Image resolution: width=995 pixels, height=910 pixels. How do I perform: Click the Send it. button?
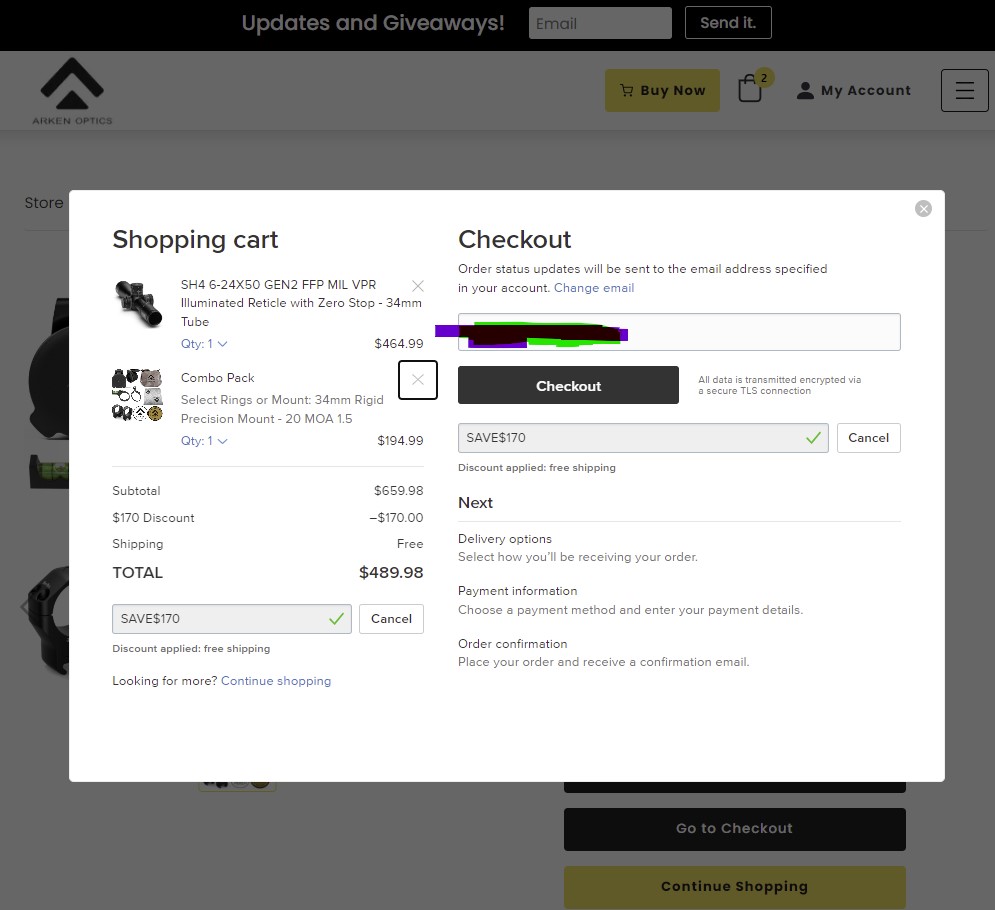[x=728, y=23]
